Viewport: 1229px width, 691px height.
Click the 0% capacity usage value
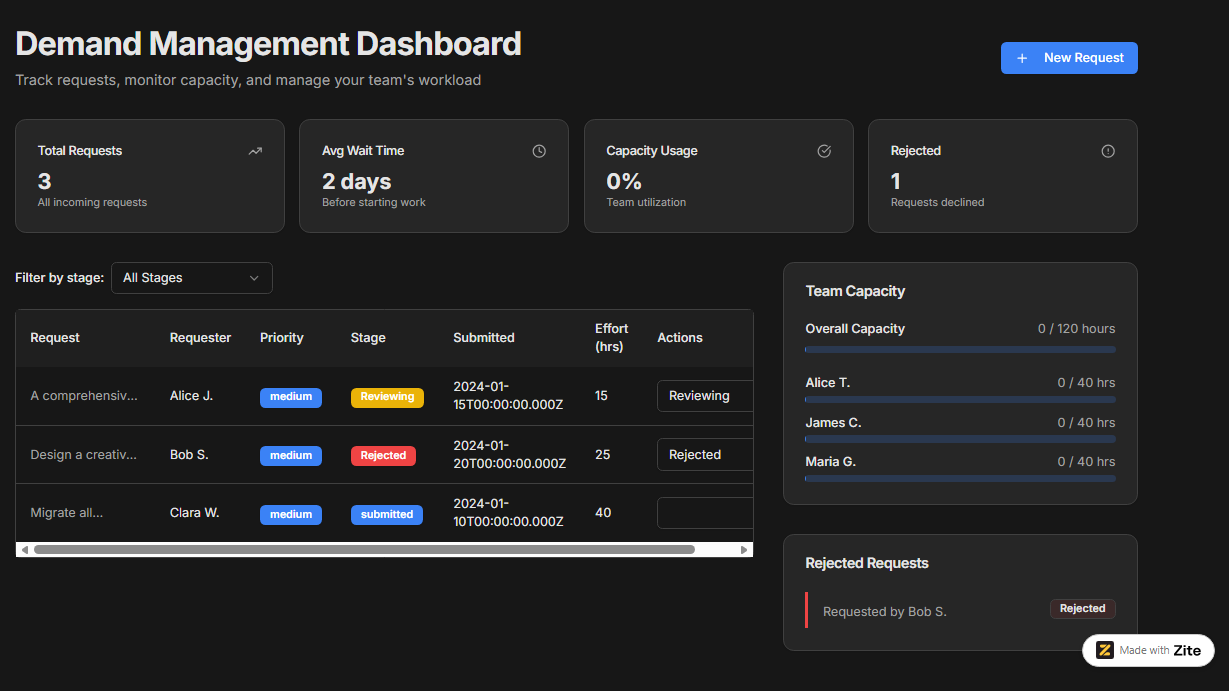[x=624, y=181]
